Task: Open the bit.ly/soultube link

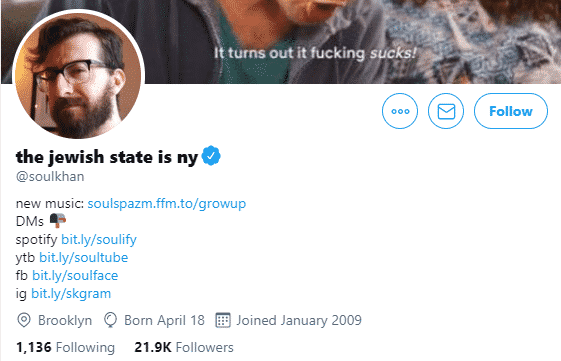Action: click(83, 258)
